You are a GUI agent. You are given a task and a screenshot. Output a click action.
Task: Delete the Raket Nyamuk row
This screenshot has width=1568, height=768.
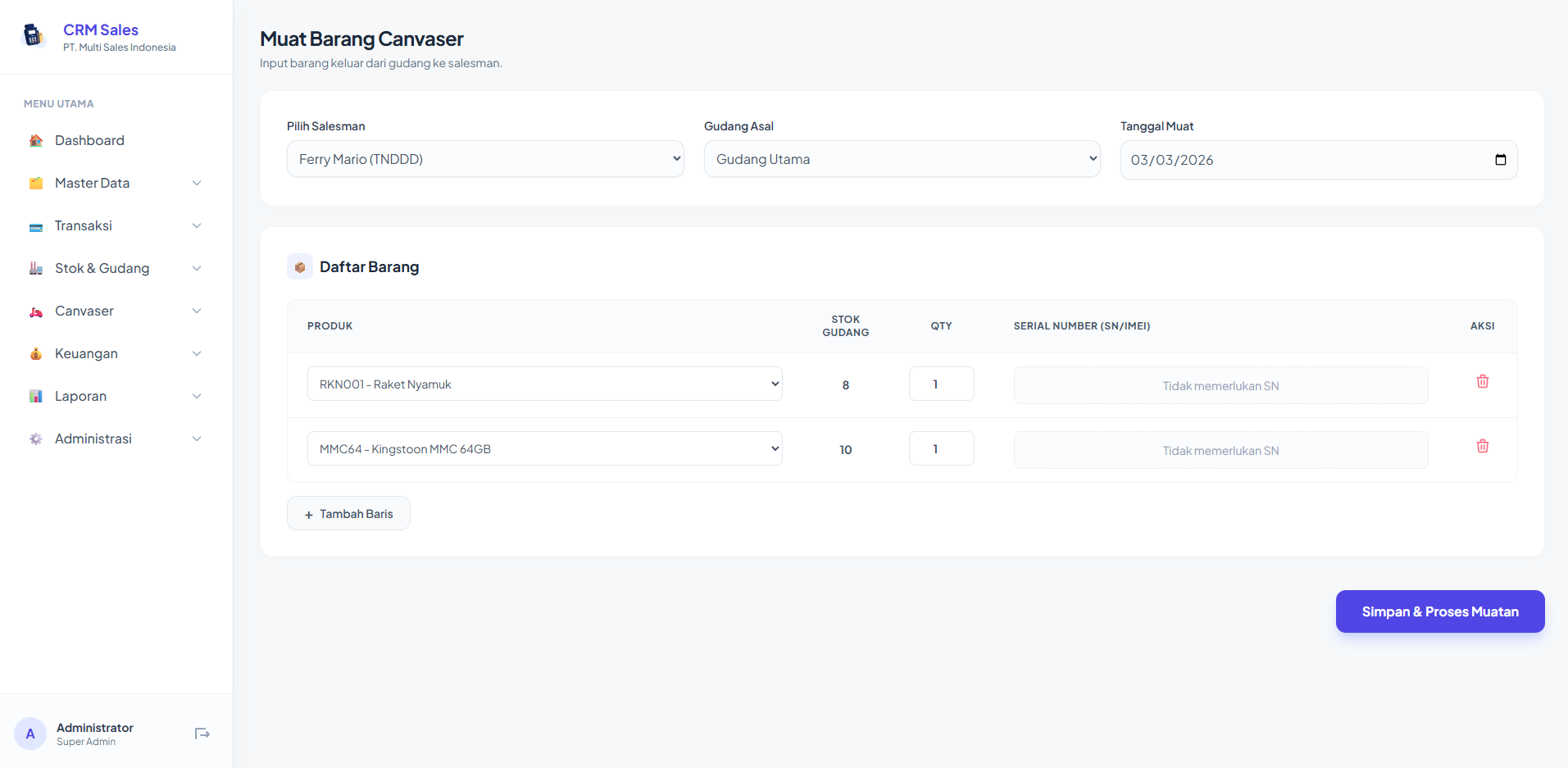[1482, 382]
